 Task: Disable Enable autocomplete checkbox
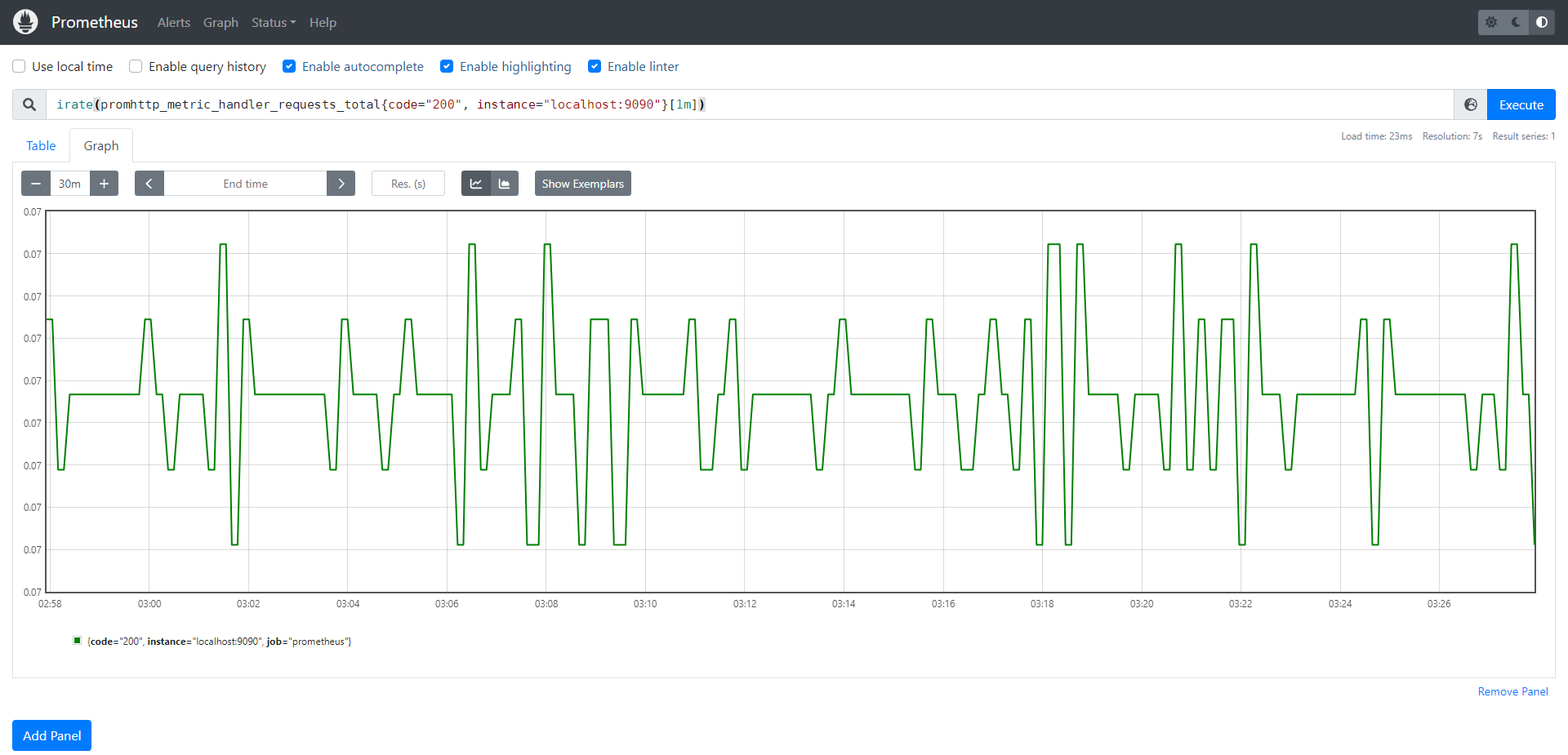tap(289, 66)
